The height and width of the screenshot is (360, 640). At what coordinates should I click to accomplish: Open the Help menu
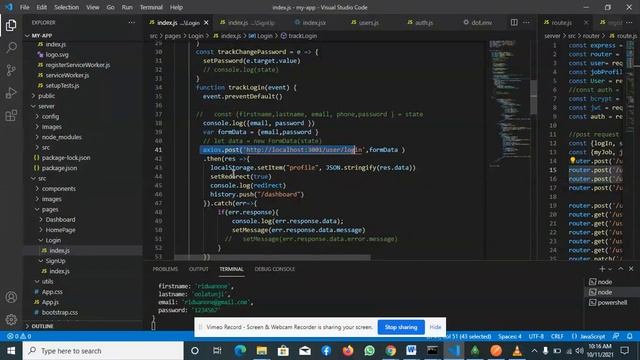(x=176, y=7)
